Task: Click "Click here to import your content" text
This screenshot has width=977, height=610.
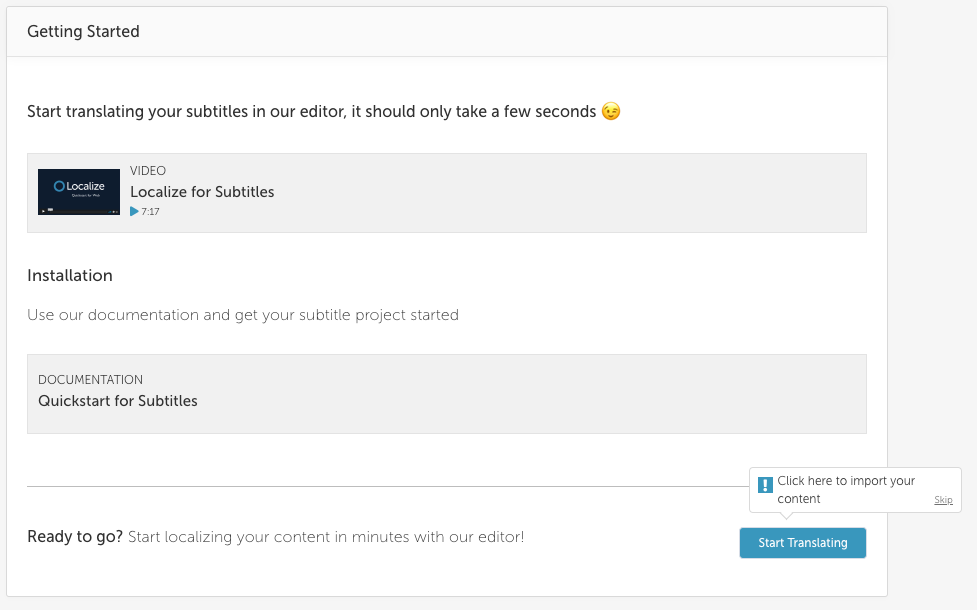Action: tap(846, 490)
